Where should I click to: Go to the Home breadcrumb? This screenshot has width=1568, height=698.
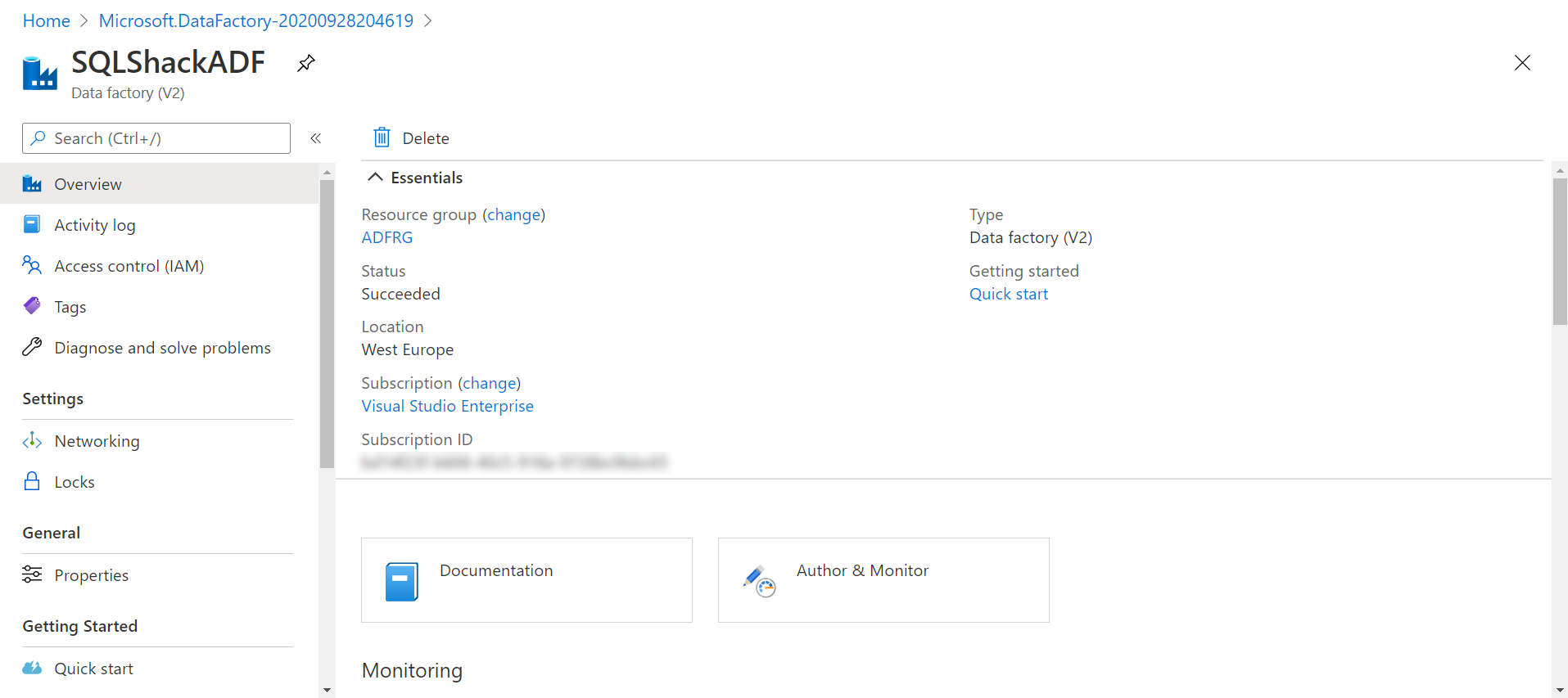pos(46,20)
